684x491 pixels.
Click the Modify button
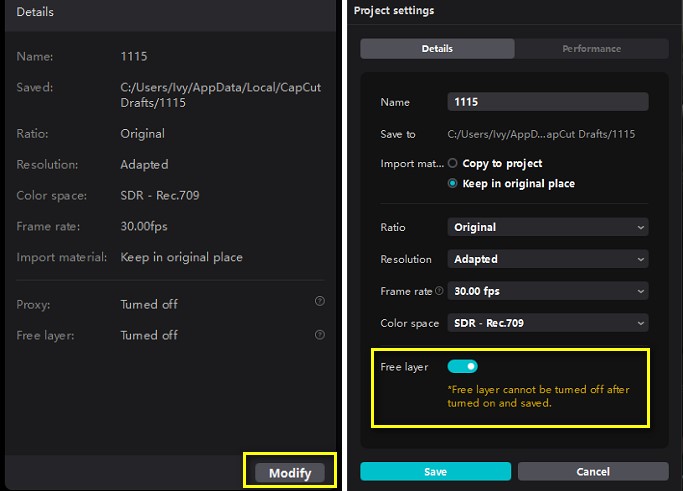pyautogui.click(x=290, y=473)
